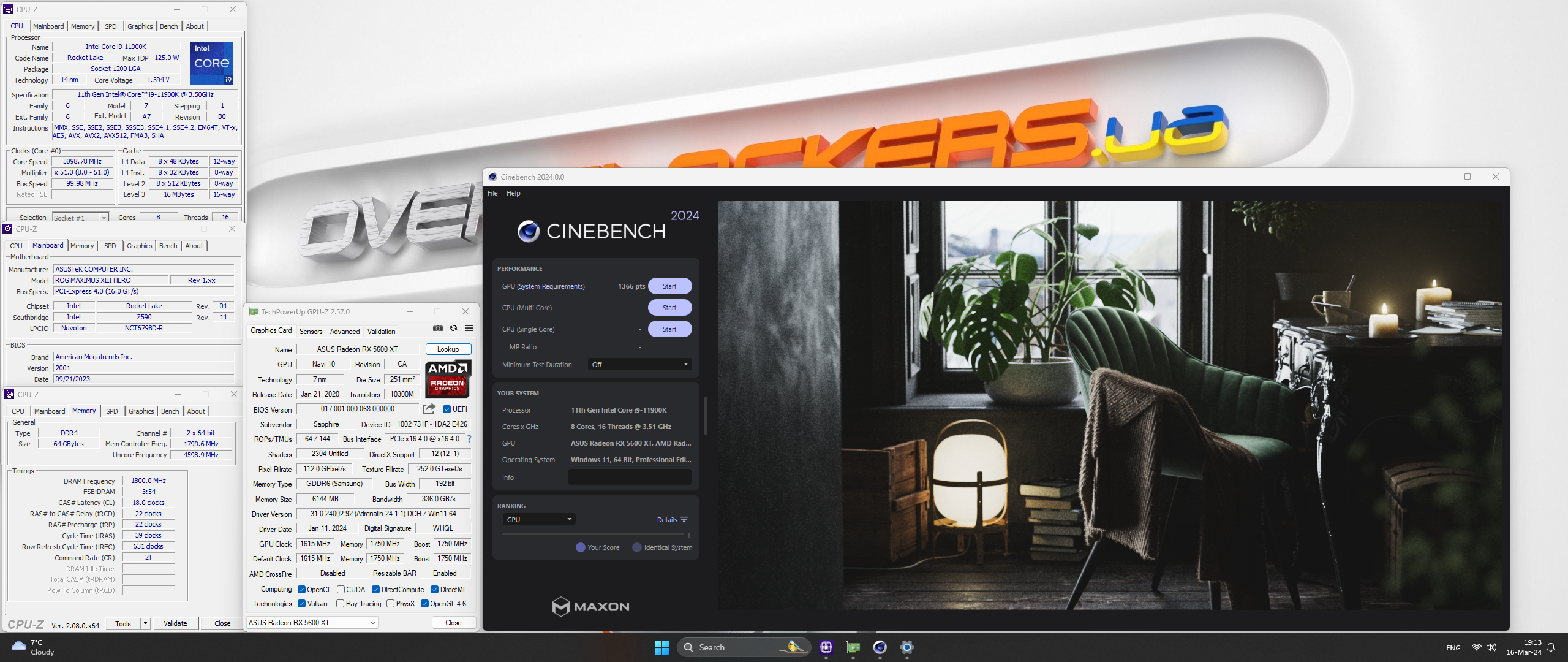Toggle the DirectML checkbox
The width and height of the screenshot is (1568, 662).
[x=434, y=590]
